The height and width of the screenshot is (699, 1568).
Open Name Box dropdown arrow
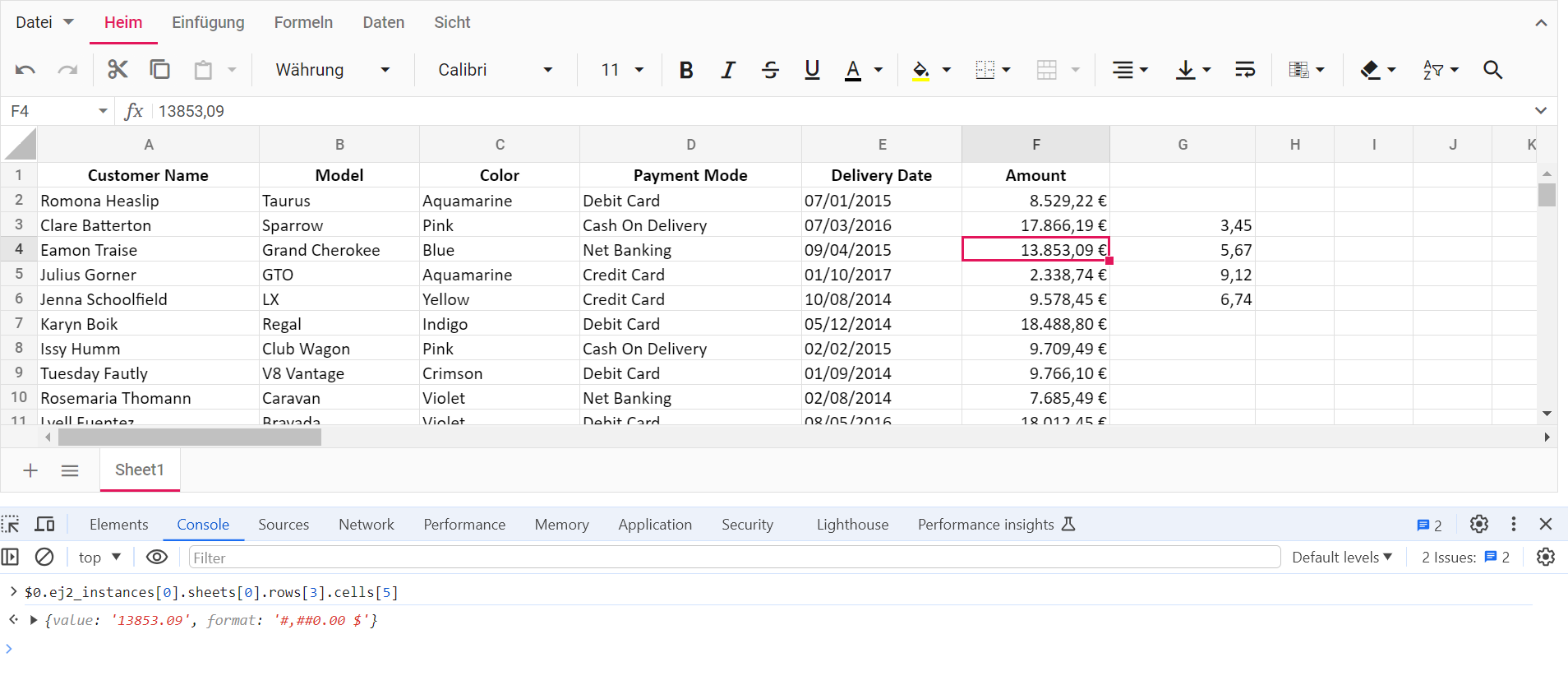coord(103,111)
